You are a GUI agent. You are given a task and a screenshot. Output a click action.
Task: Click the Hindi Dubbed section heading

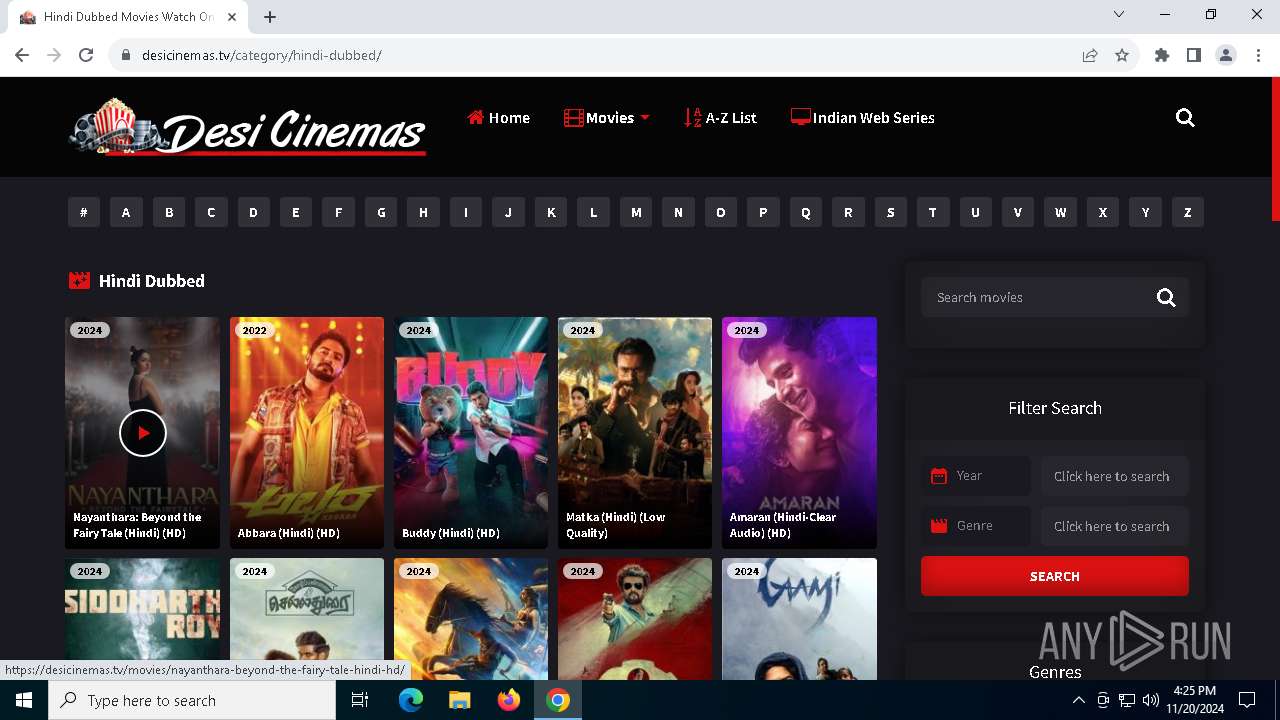tap(152, 281)
